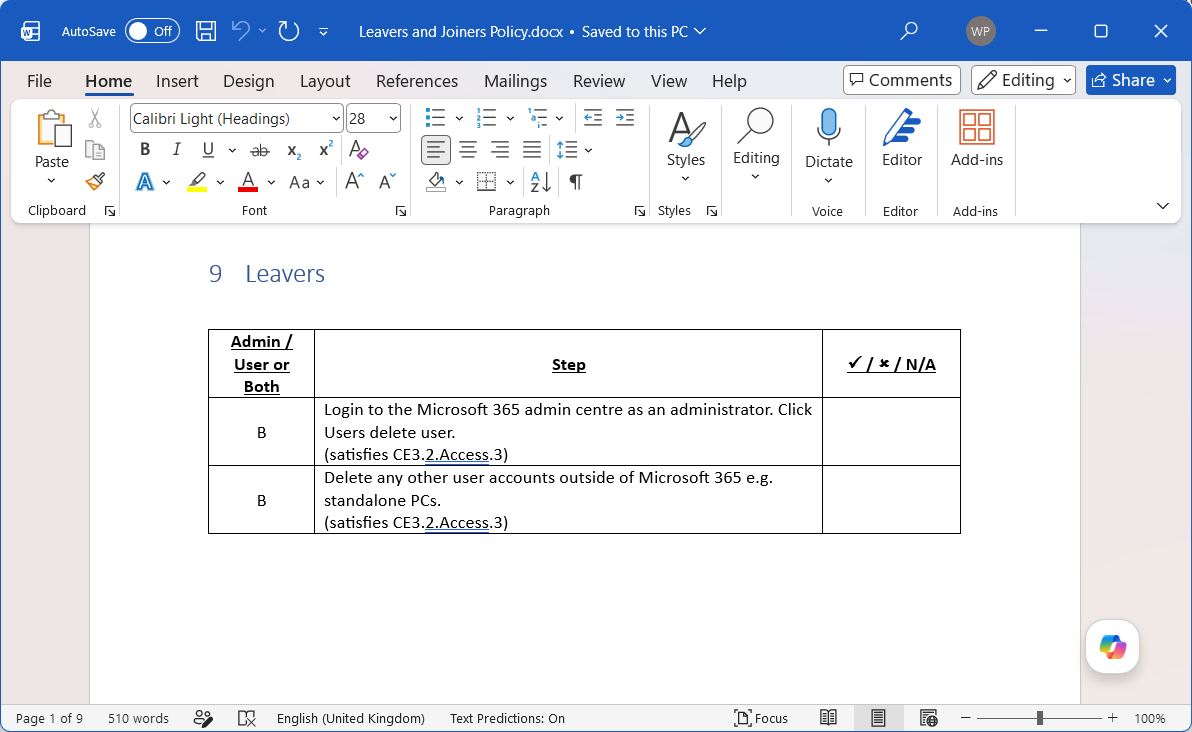Toggle justify alignment
Image resolution: width=1192 pixels, height=732 pixels.
(x=531, y=150)
